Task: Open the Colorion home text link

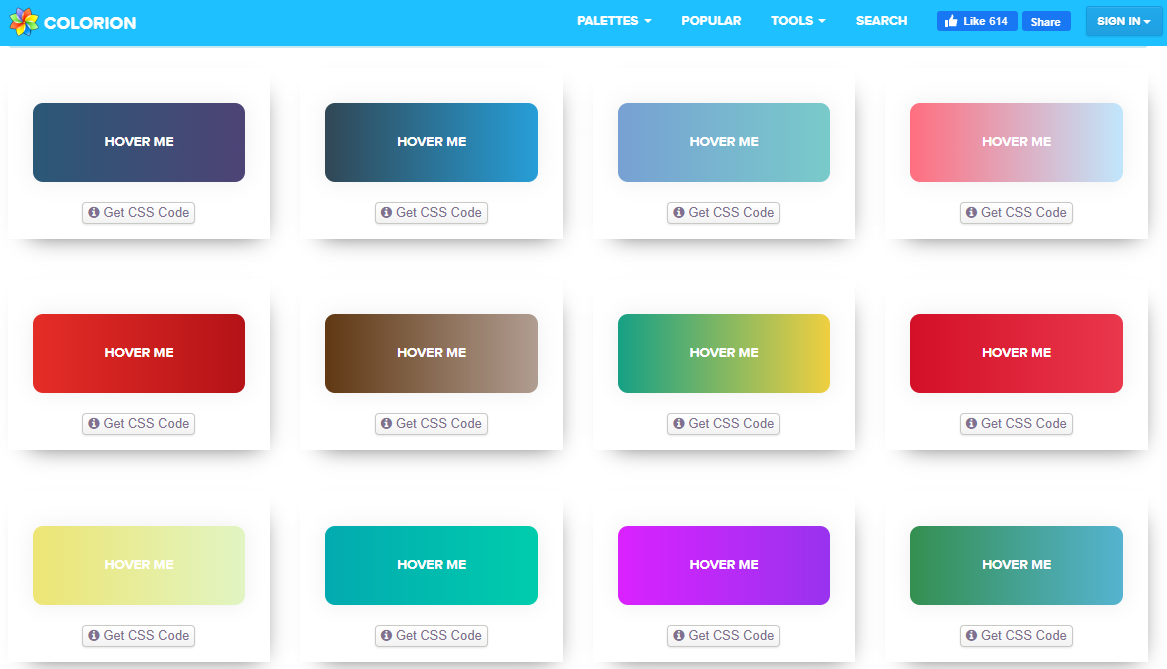Action: [x=90, y=23]
